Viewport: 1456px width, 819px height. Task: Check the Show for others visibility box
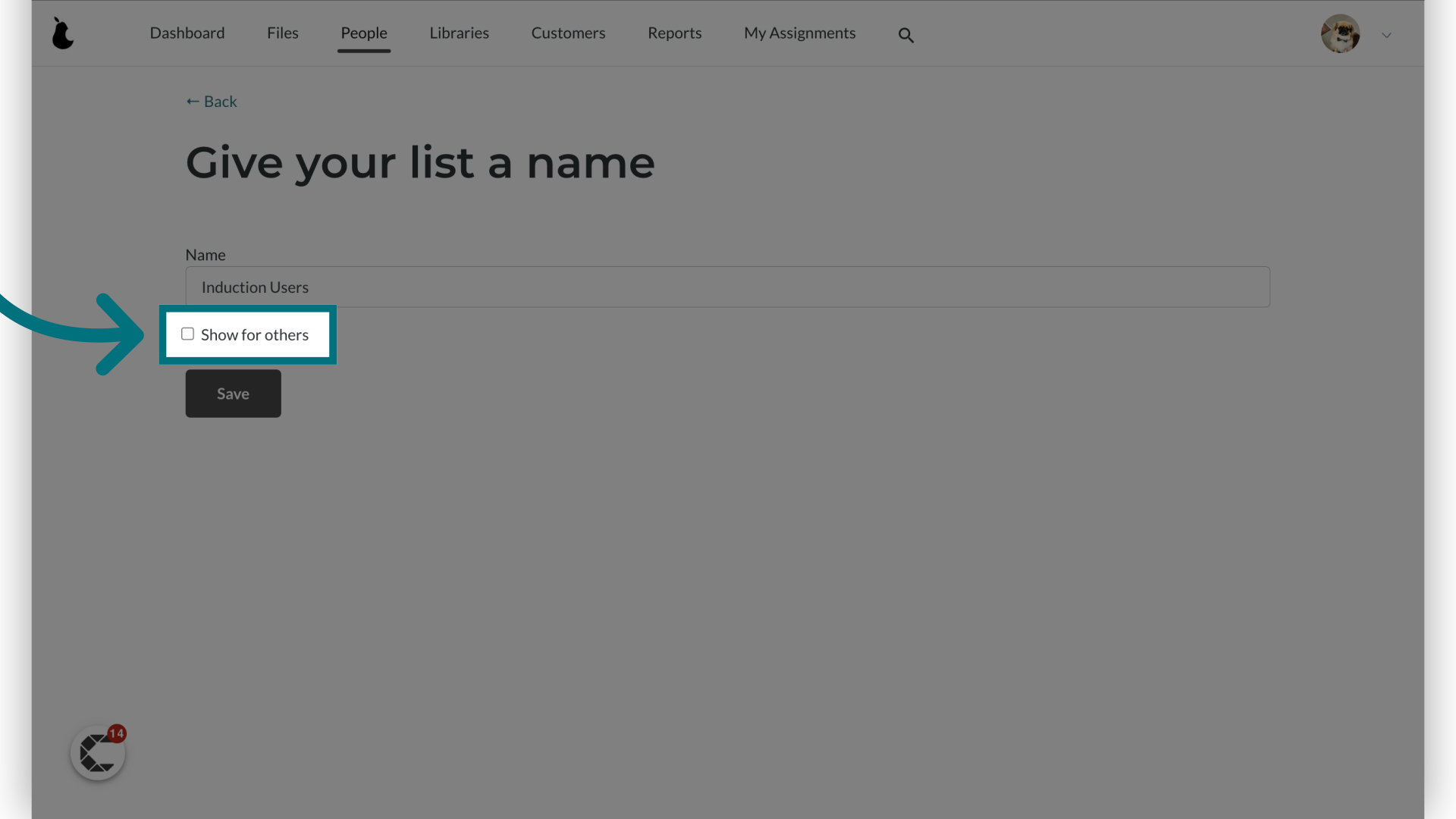[x=187, y=333]
